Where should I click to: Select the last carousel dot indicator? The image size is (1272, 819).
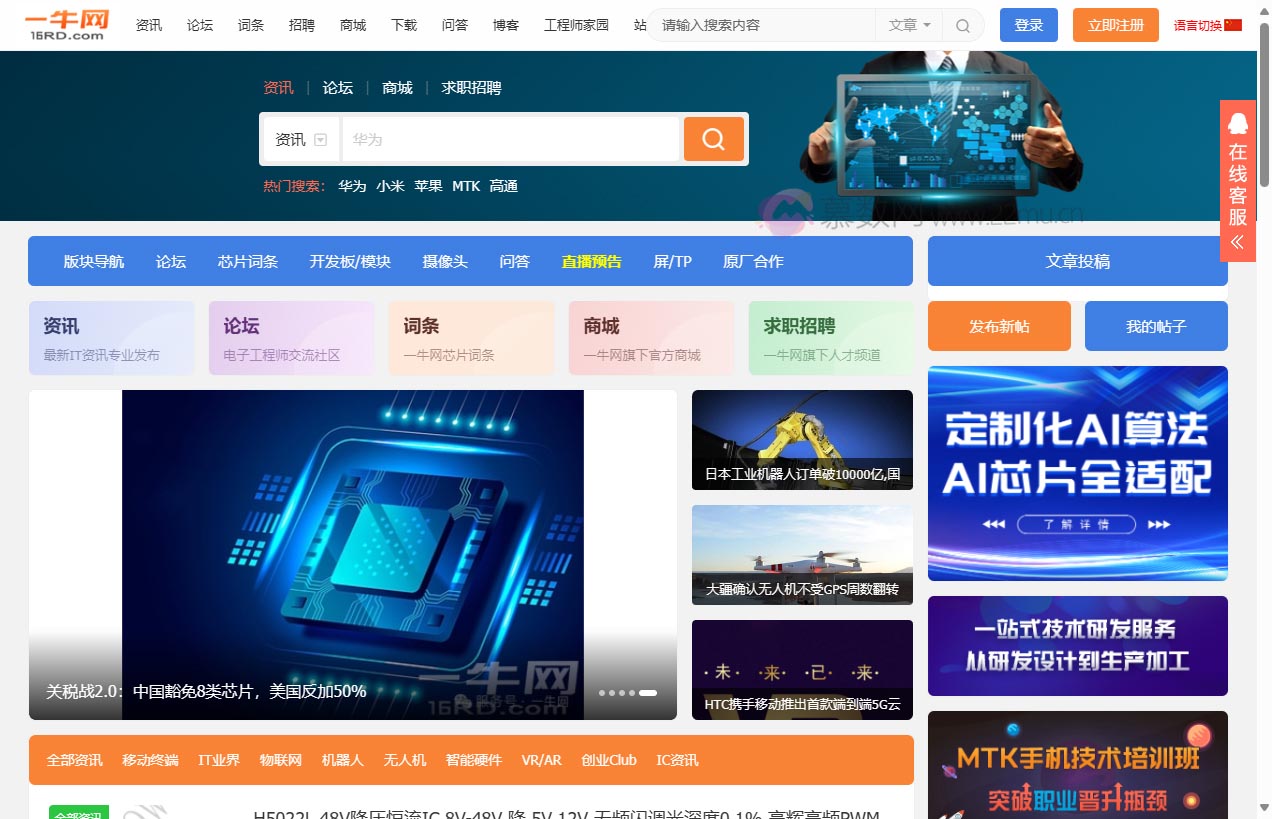pos(648,692)
